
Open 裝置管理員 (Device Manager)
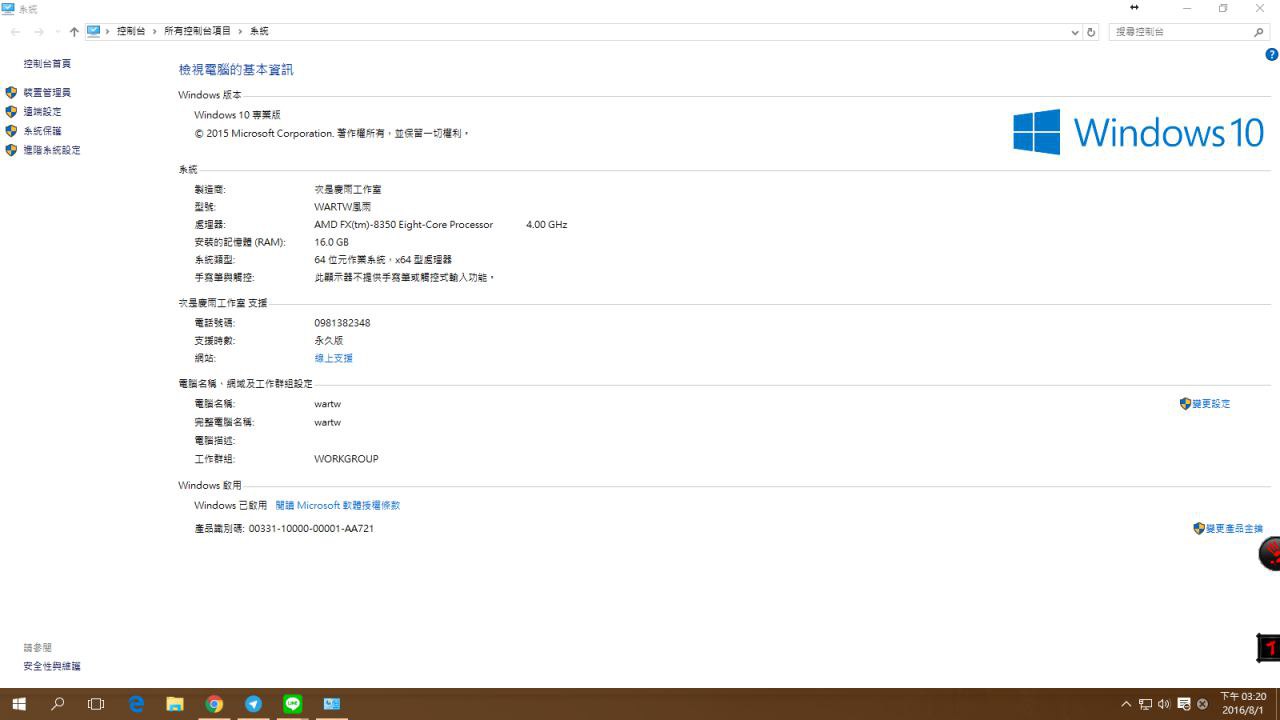tap(47, 93)
